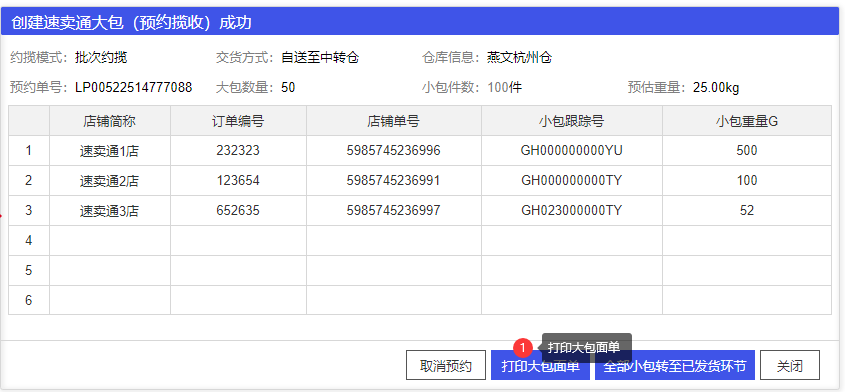Select shop order 5985745236997
The height and width of the screenshot is (392, 845).
pyautogui.click(x=393, y=210)
